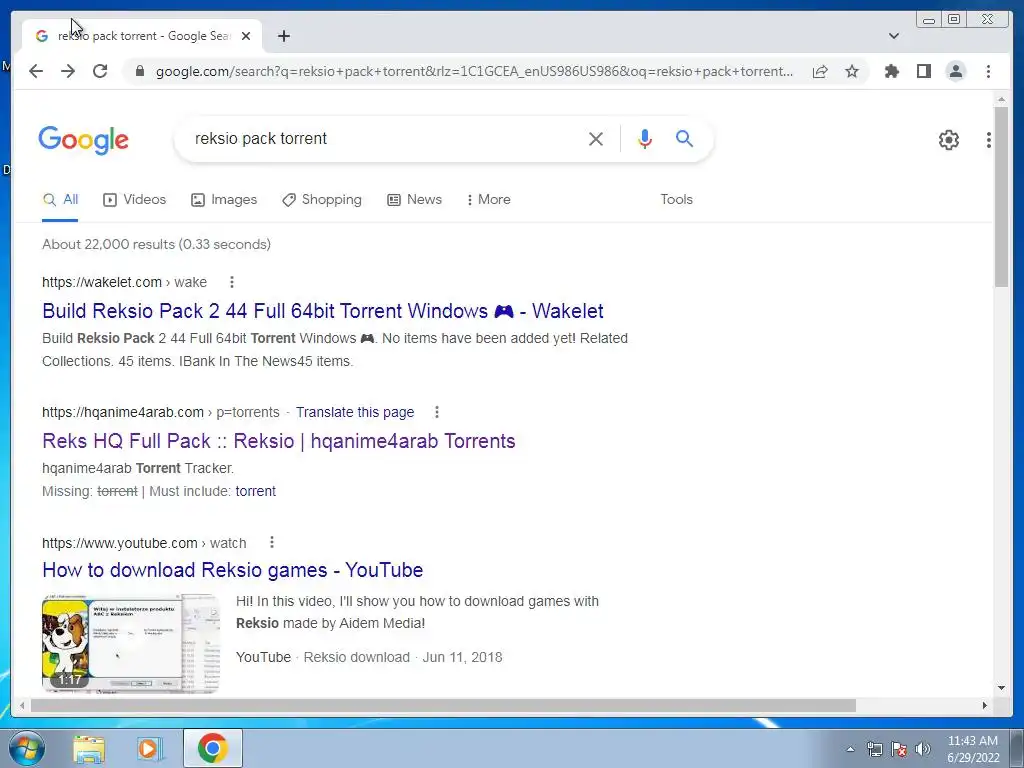
Task: Click Translate this page link
Action: [355, 412]
